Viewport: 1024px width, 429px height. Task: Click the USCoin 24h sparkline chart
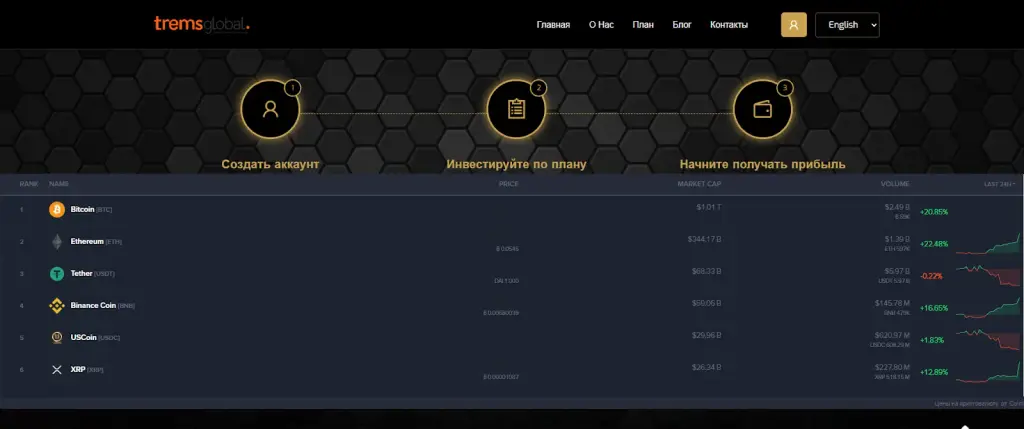(x=987, y=340)
